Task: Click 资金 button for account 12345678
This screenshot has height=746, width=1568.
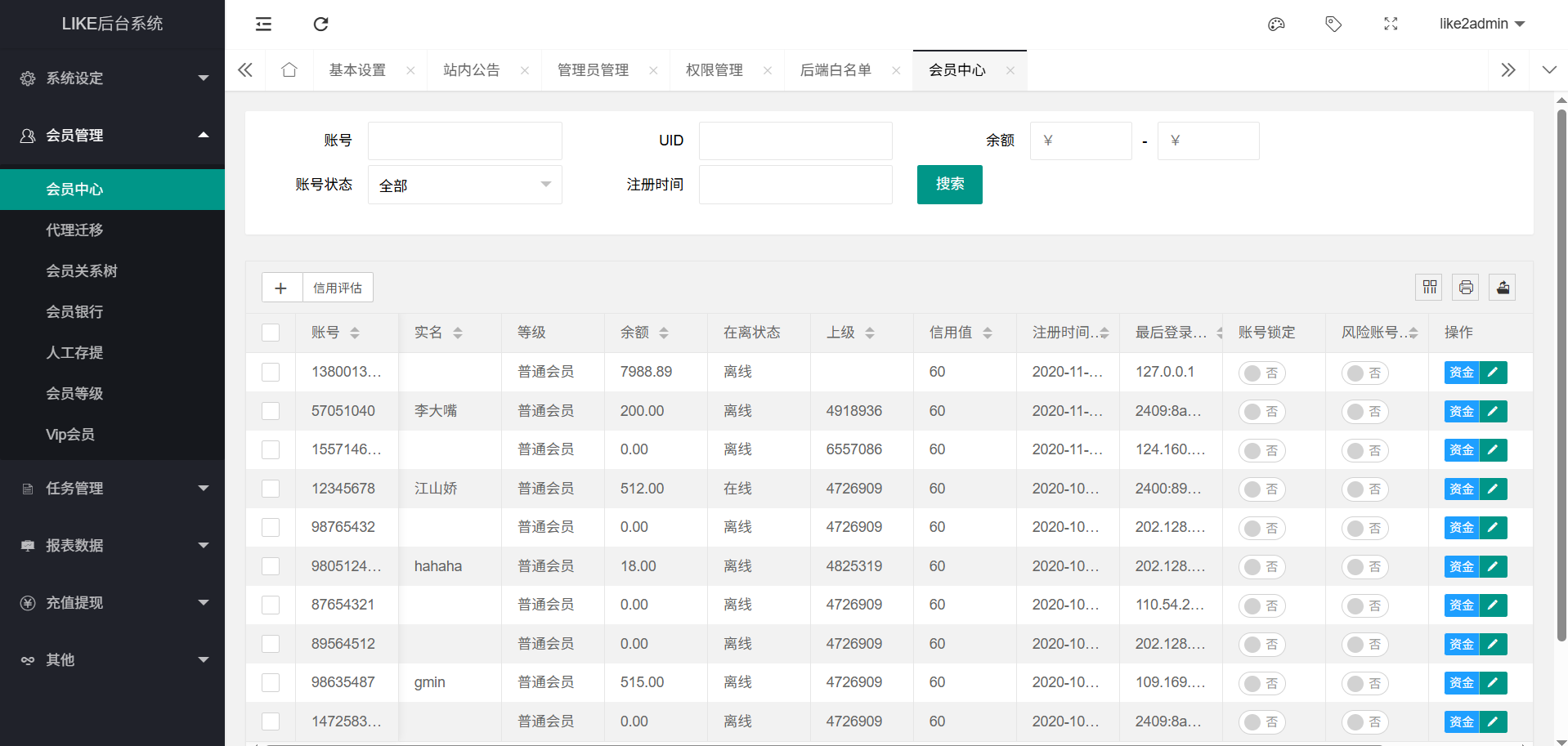Action: coord(1462,489)
